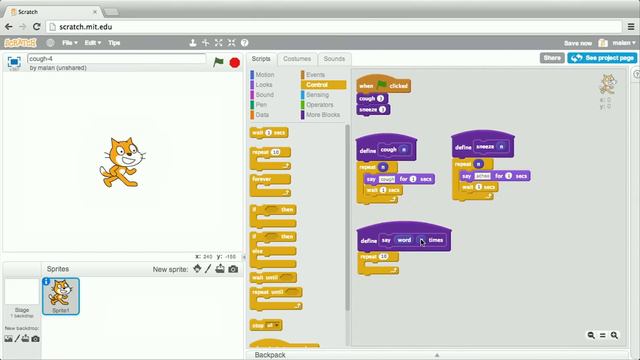640x360 pixels.
Task: Zoom in scripts area magnifier
Action: [614, 335]
